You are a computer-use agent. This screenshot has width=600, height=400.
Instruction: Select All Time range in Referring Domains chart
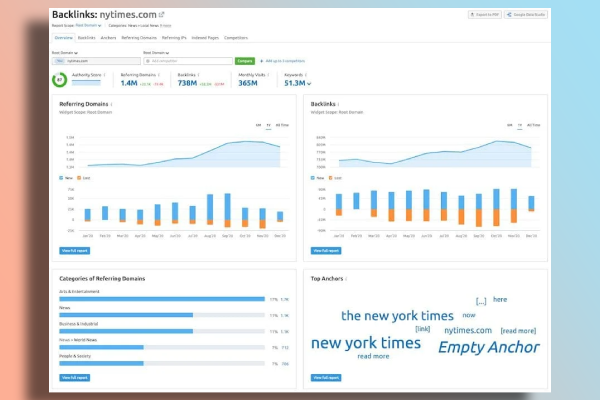click(x=282, y=125)
